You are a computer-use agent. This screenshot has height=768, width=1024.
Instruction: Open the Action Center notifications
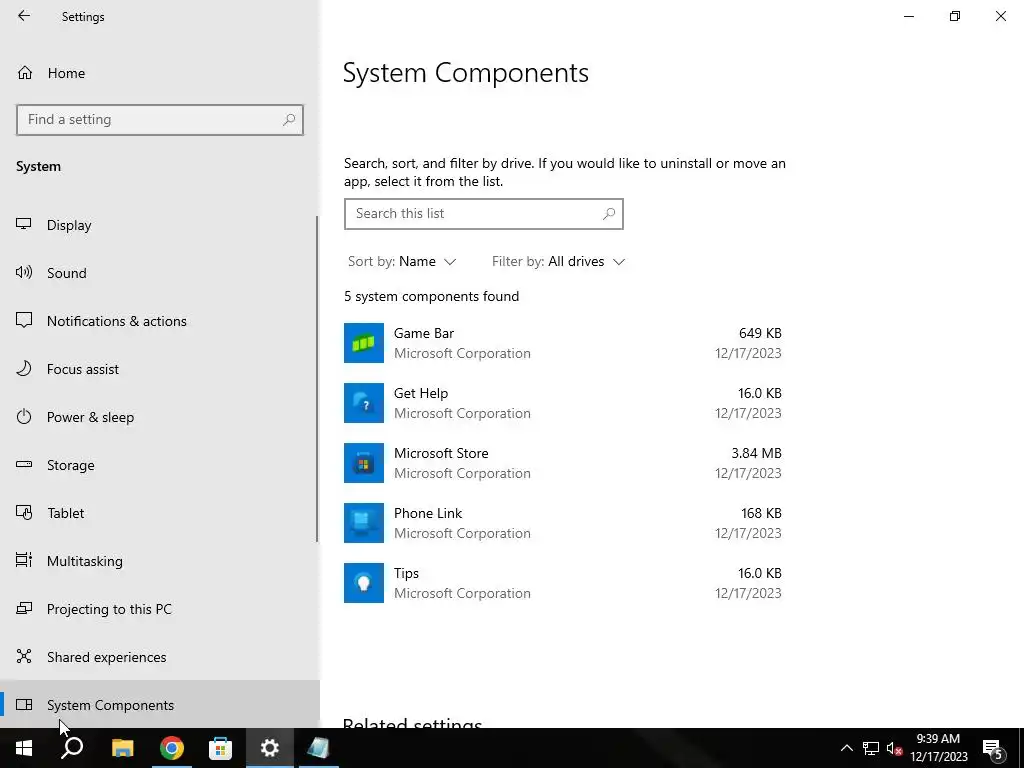(x=994, y=750)
